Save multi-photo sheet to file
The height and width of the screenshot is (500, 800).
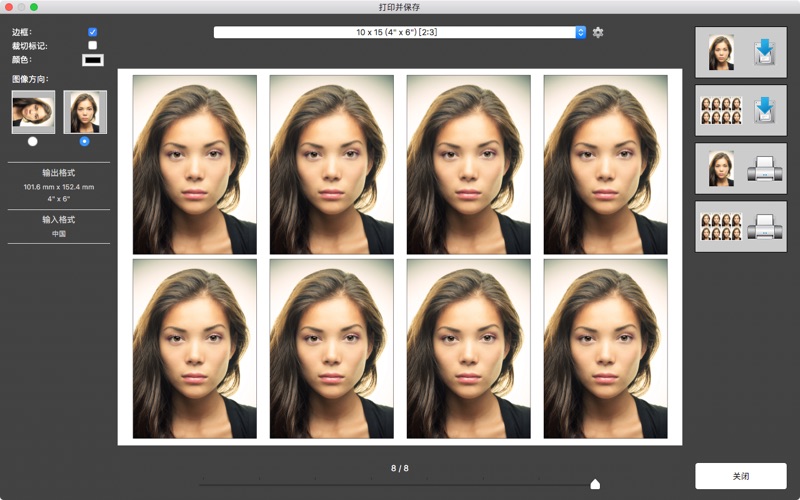[x=740, y=110]
